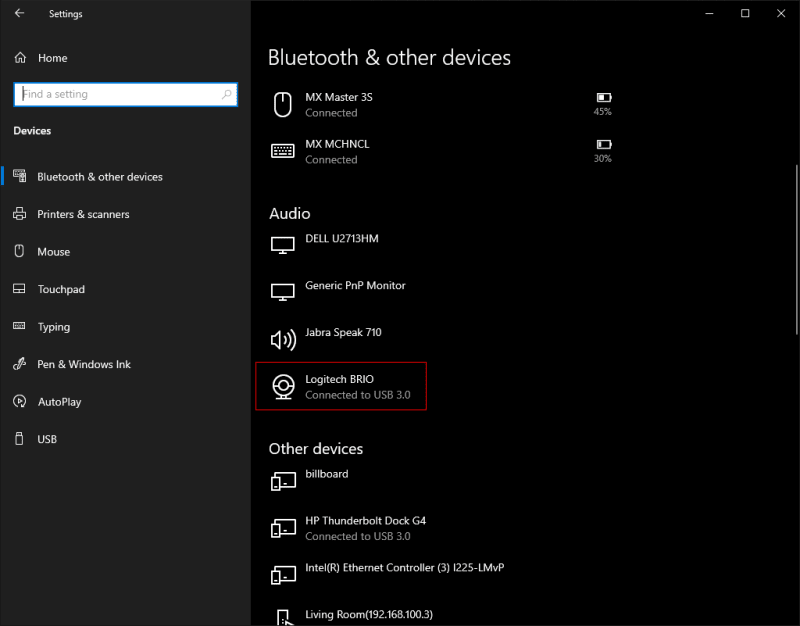Open Touchpad settings

(x=61, y=289)
